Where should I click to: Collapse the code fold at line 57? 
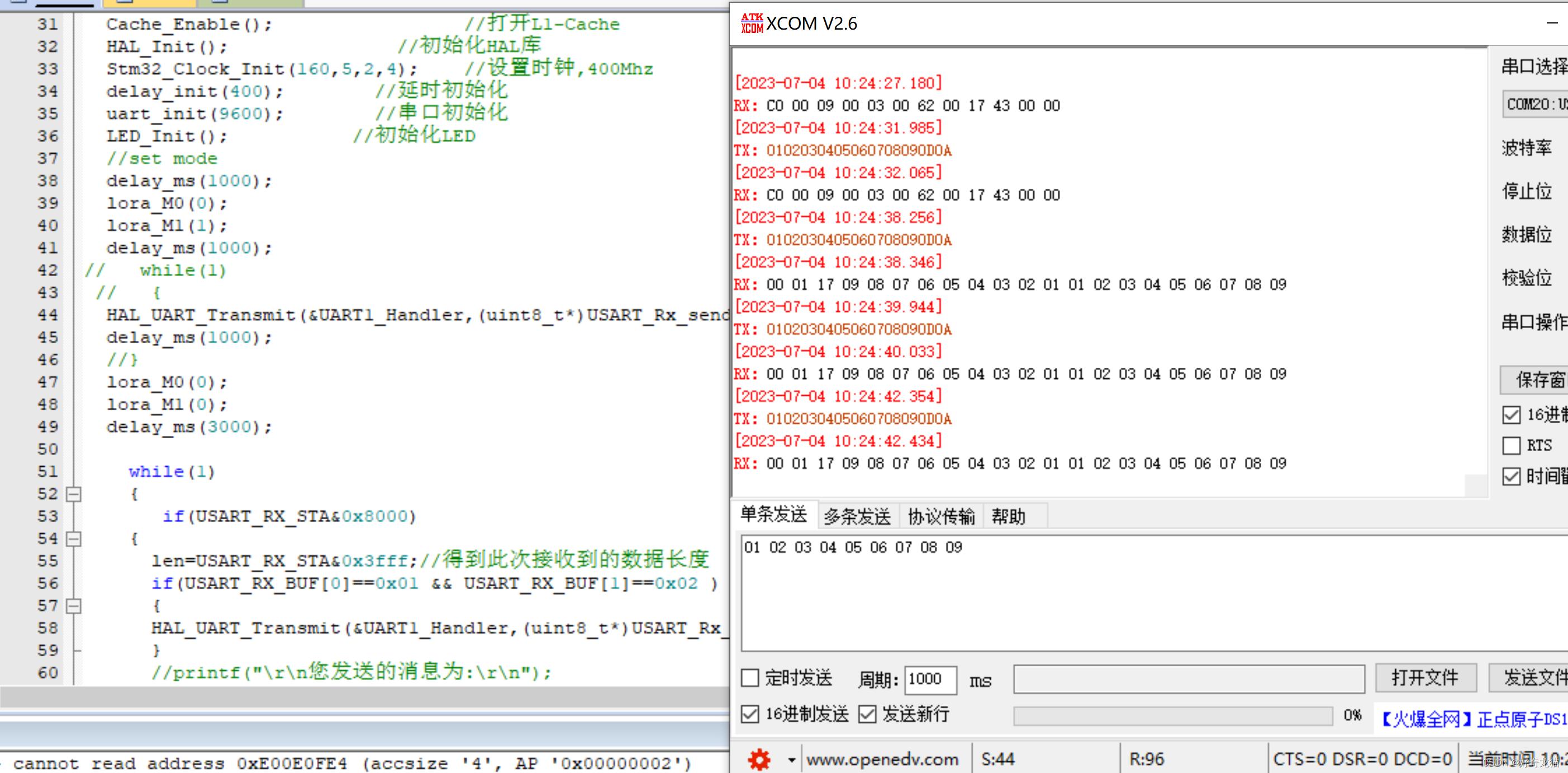(74, 606)
